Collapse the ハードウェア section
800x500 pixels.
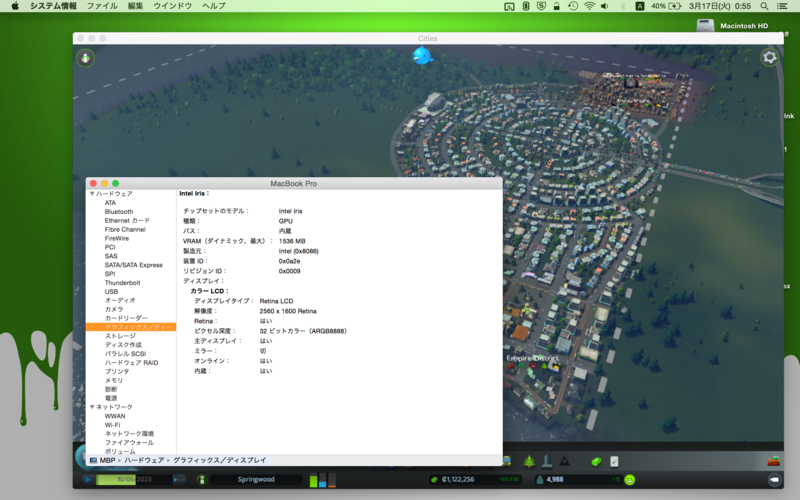click(x=92, y=194)
